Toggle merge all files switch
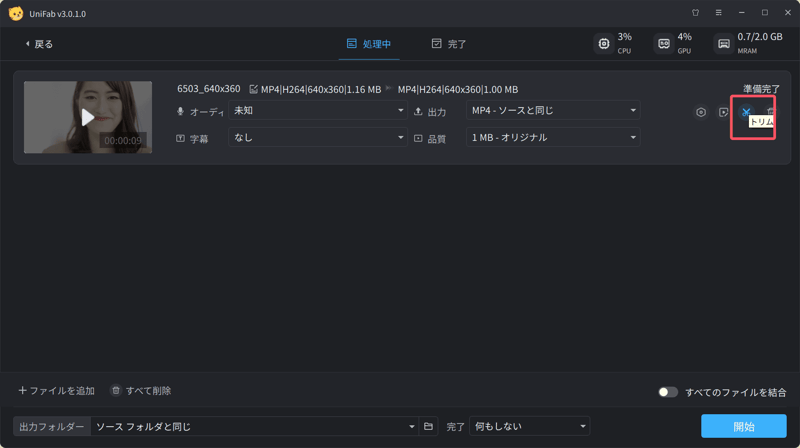The width and height of the screenshot is (800, 448). click(x=668, y=392)
